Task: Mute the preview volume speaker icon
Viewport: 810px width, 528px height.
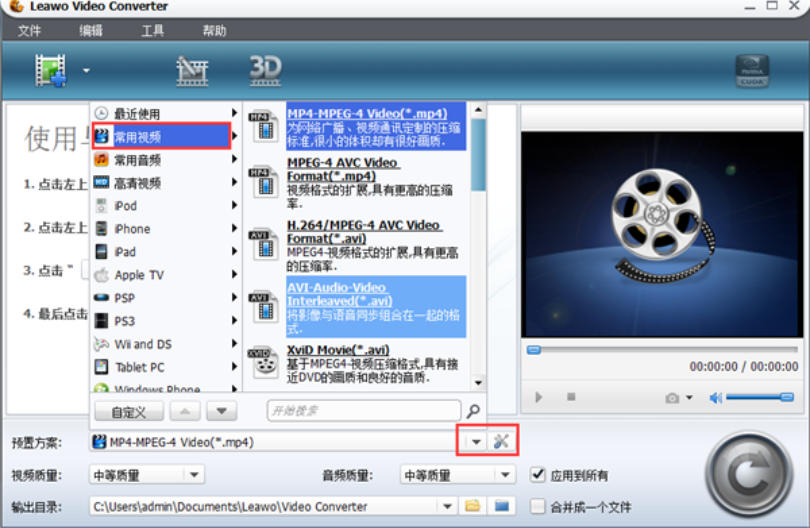Action: pyautogui.click(x=716, y=397)
